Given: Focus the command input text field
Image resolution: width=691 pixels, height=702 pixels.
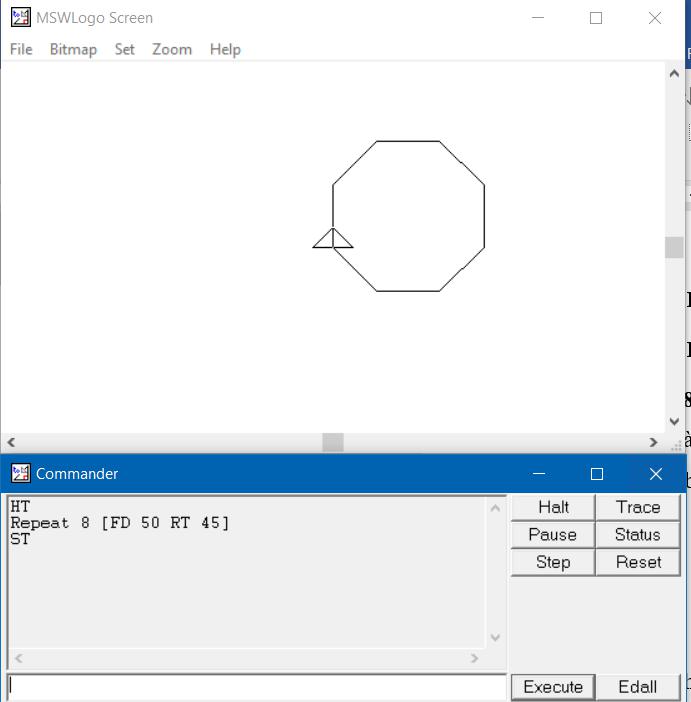Looking at the screenshot, I should coord(256,687).
